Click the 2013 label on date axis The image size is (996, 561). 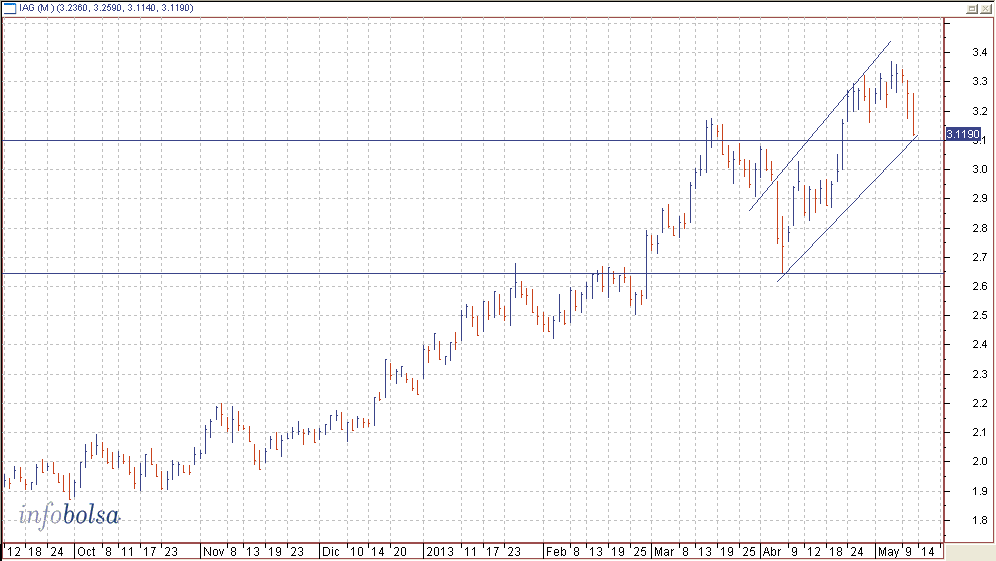click(440, 551)
